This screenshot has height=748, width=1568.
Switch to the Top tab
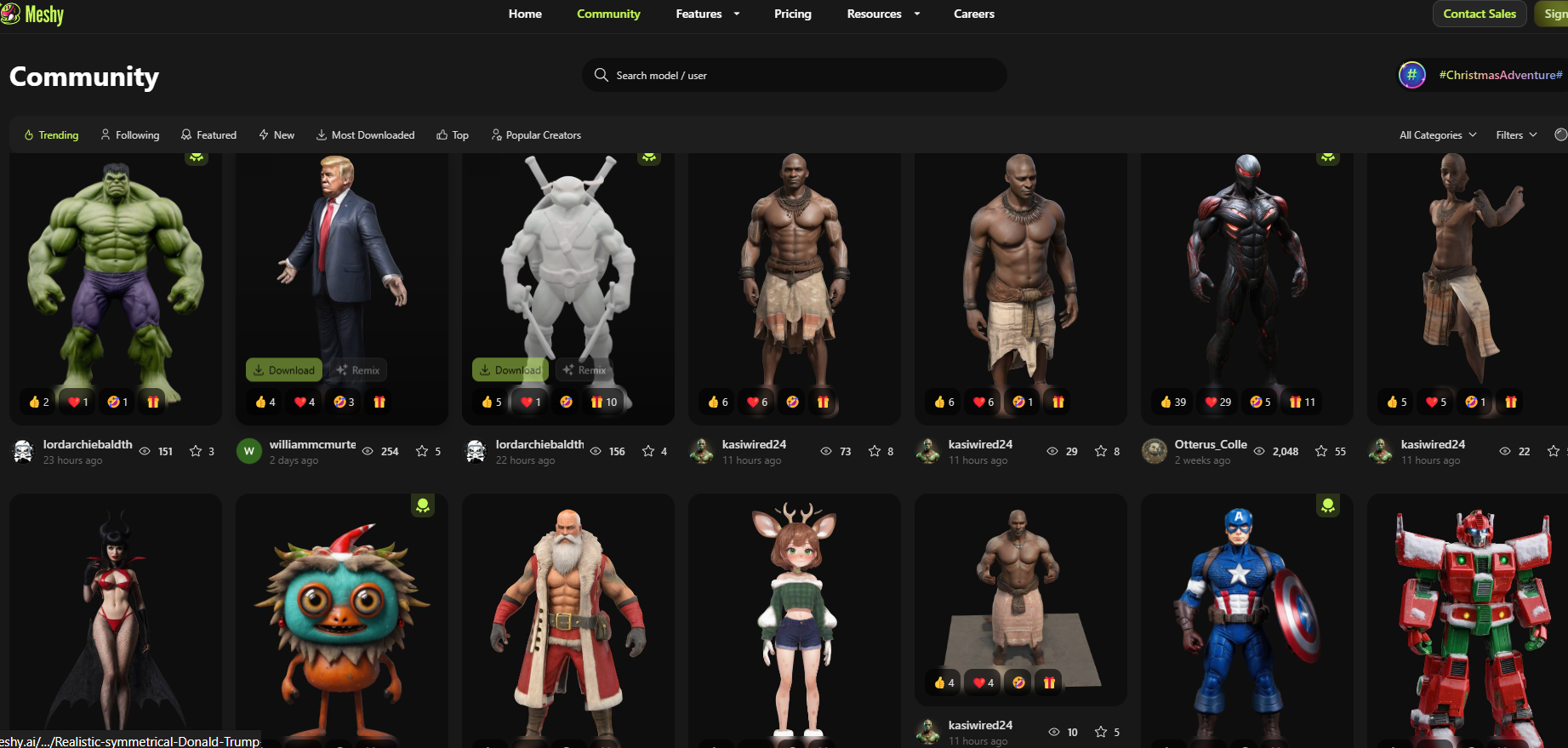(x=453, y=134)
